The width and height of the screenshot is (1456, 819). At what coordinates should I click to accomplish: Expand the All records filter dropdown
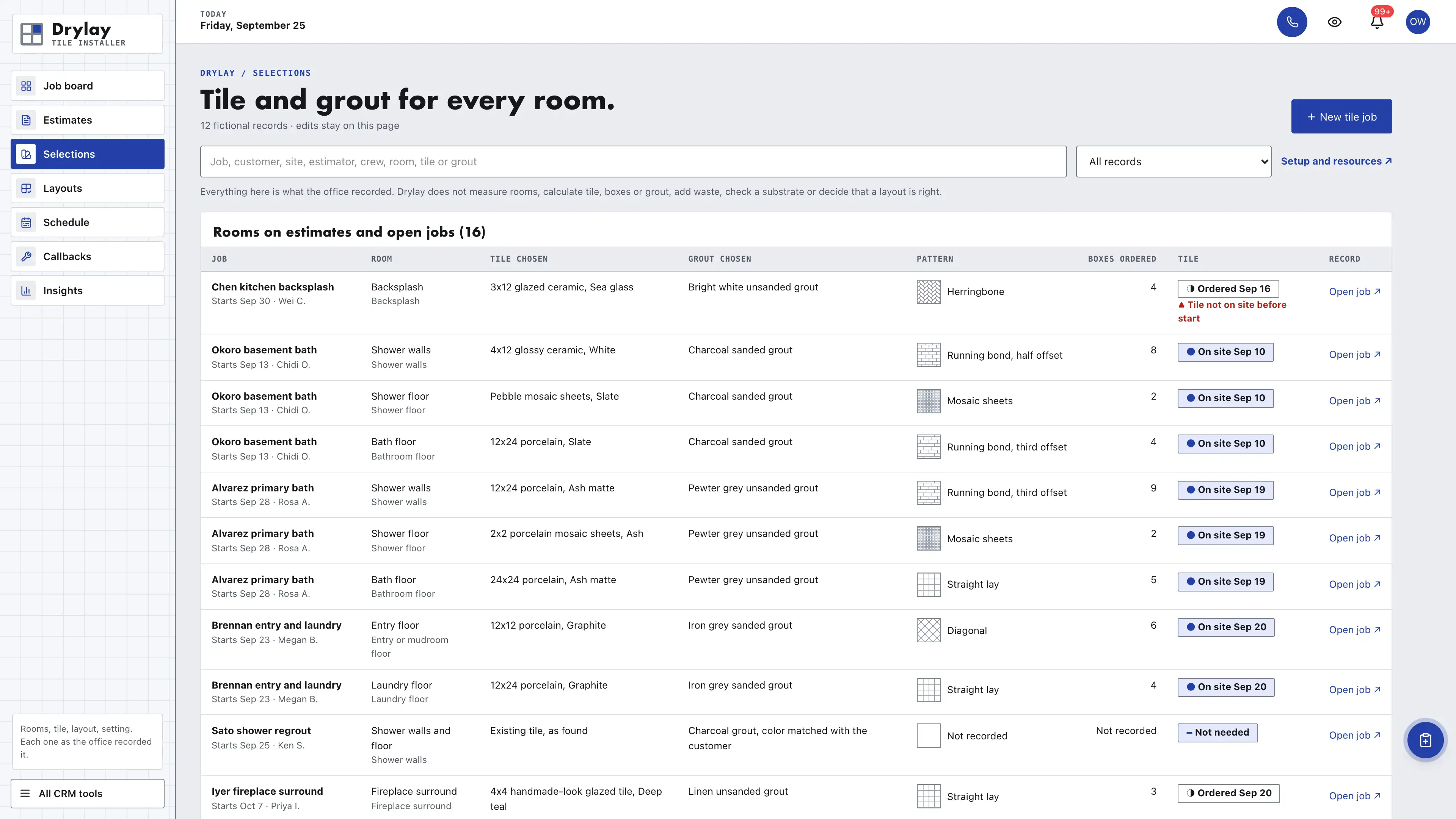click(x=1174, y=162)
